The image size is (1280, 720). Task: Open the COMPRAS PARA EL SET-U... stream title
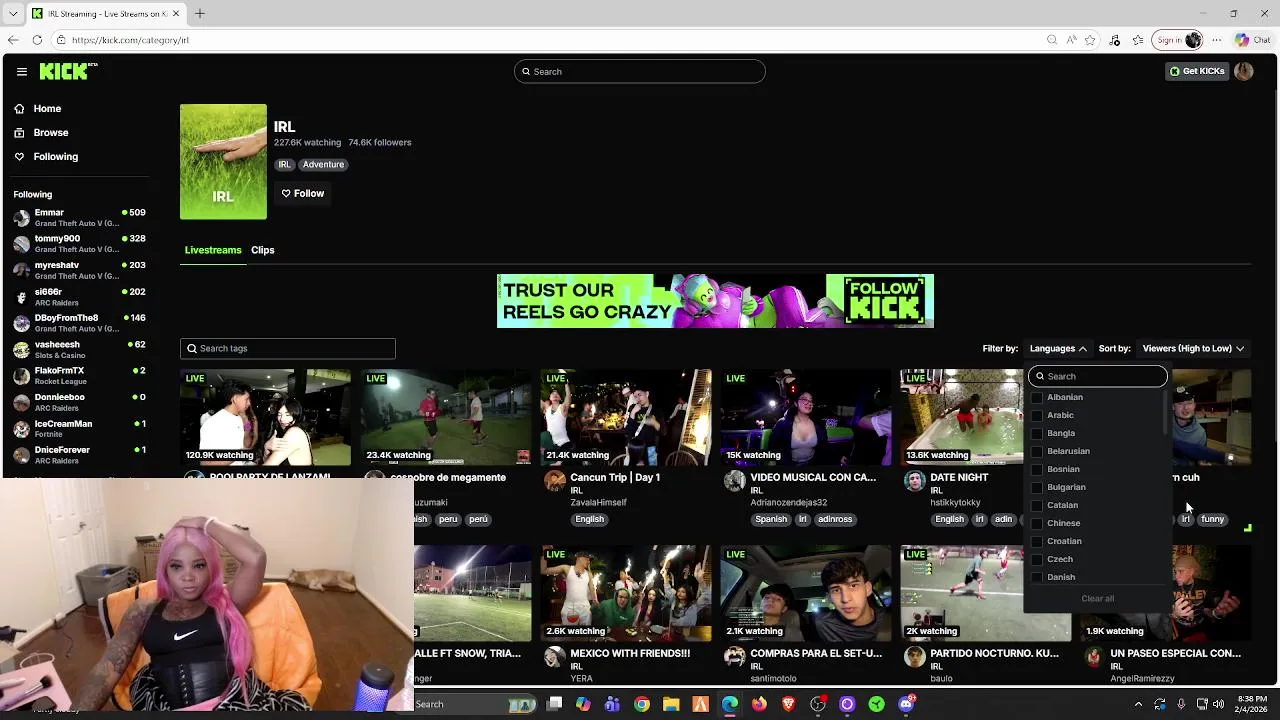[x=816, y=653]
